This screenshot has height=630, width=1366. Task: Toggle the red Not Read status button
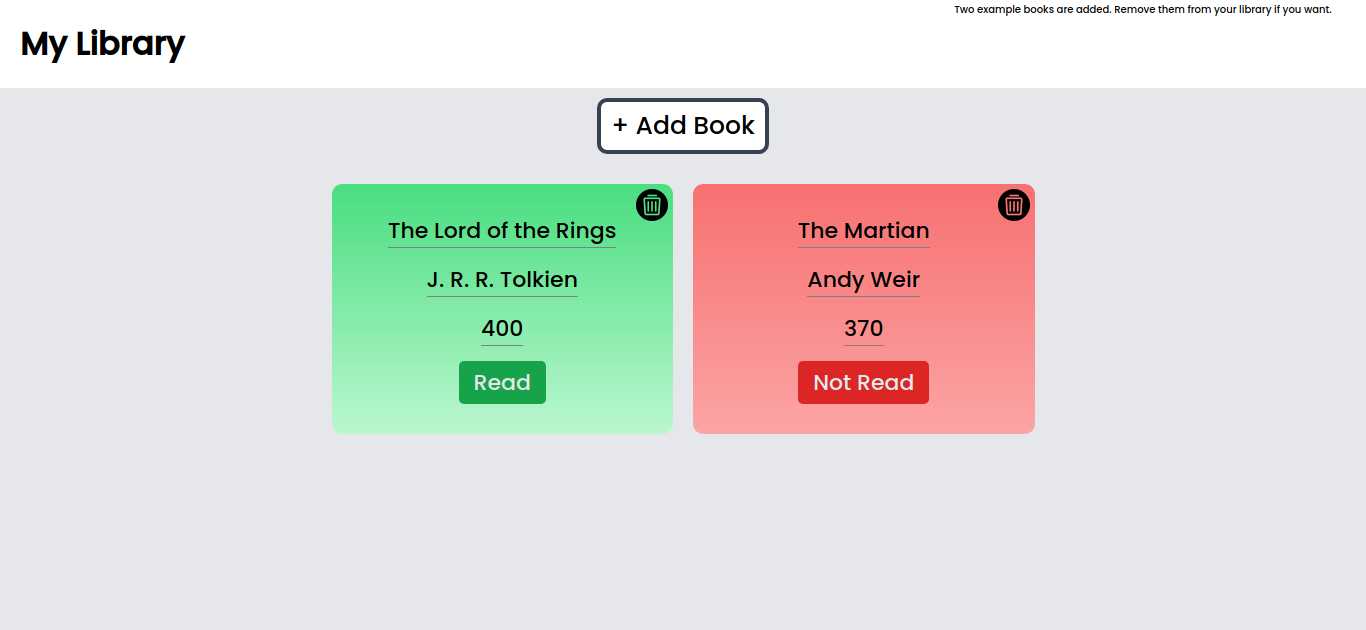863,383
